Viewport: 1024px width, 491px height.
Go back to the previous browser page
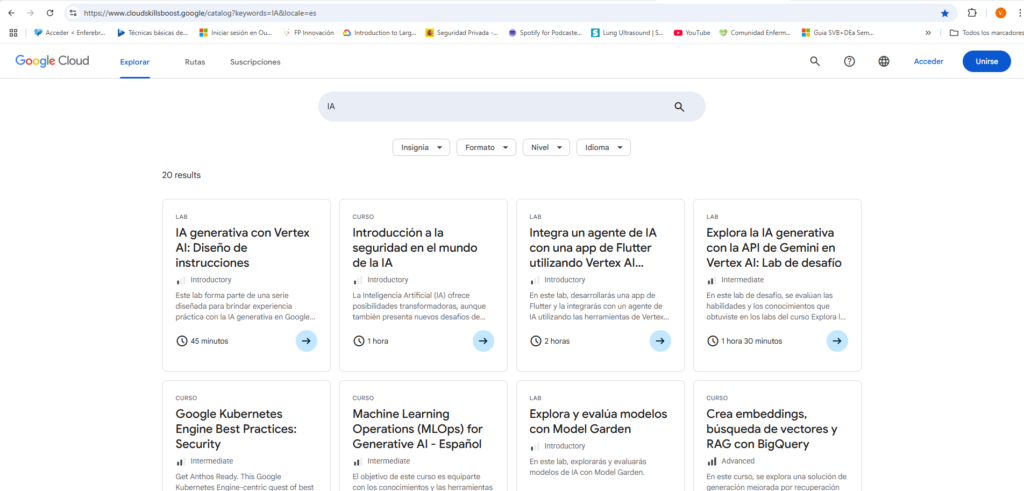point(11,13)
